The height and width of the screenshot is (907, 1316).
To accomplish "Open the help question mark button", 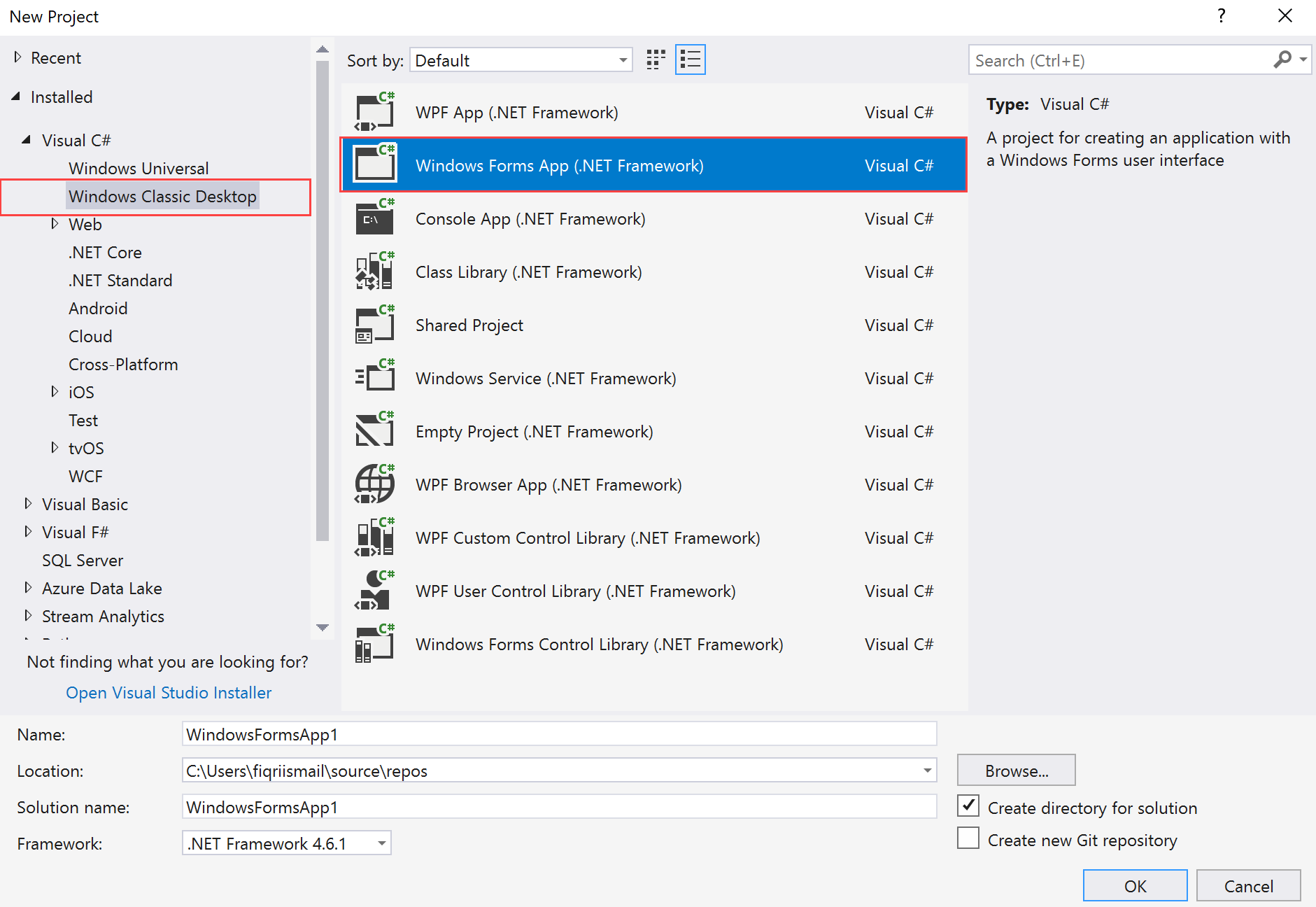I will [x=1222, y=16].
